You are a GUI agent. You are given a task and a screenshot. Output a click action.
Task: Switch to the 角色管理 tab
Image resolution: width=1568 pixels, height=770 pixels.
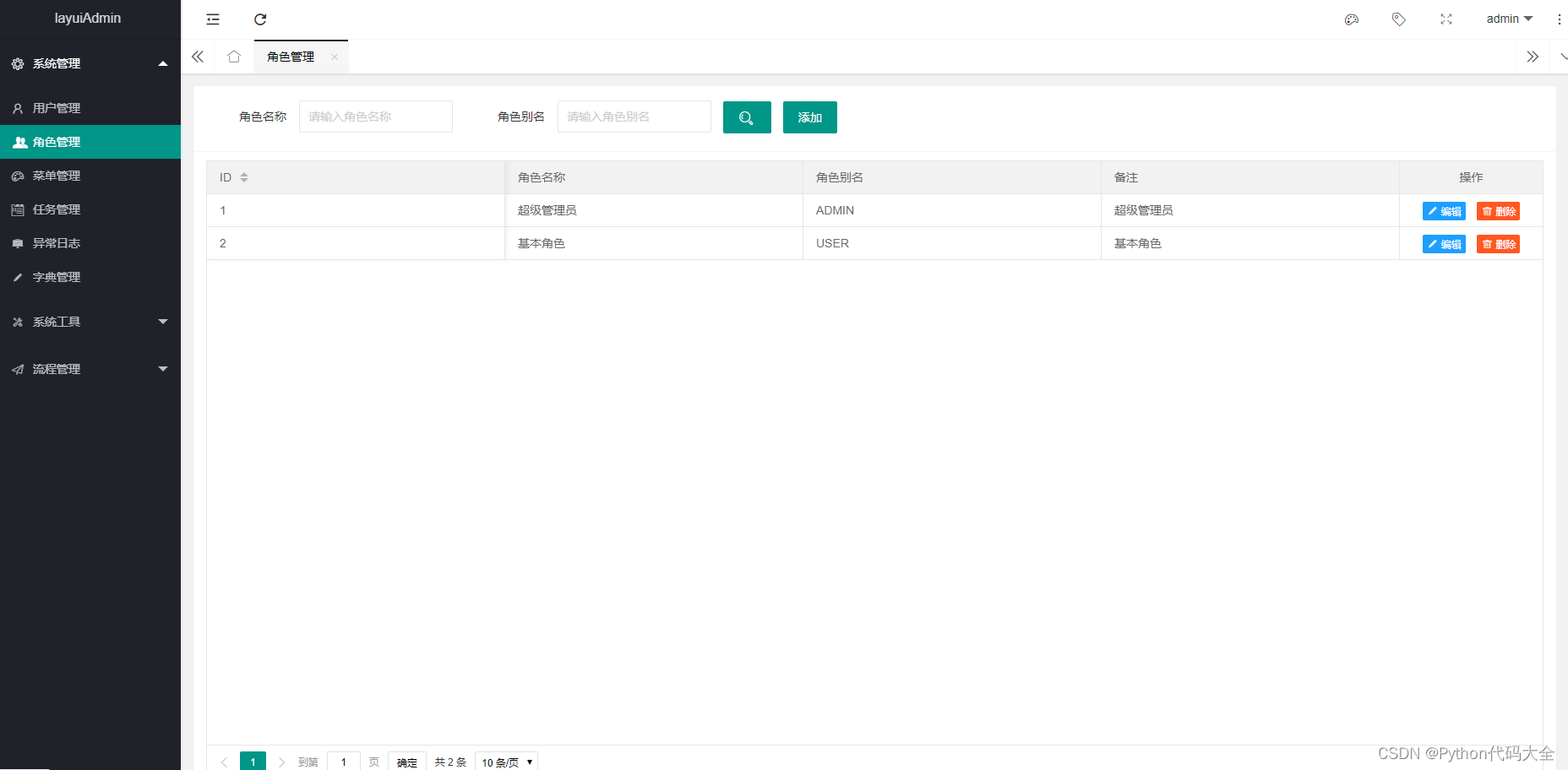point(290,57)
